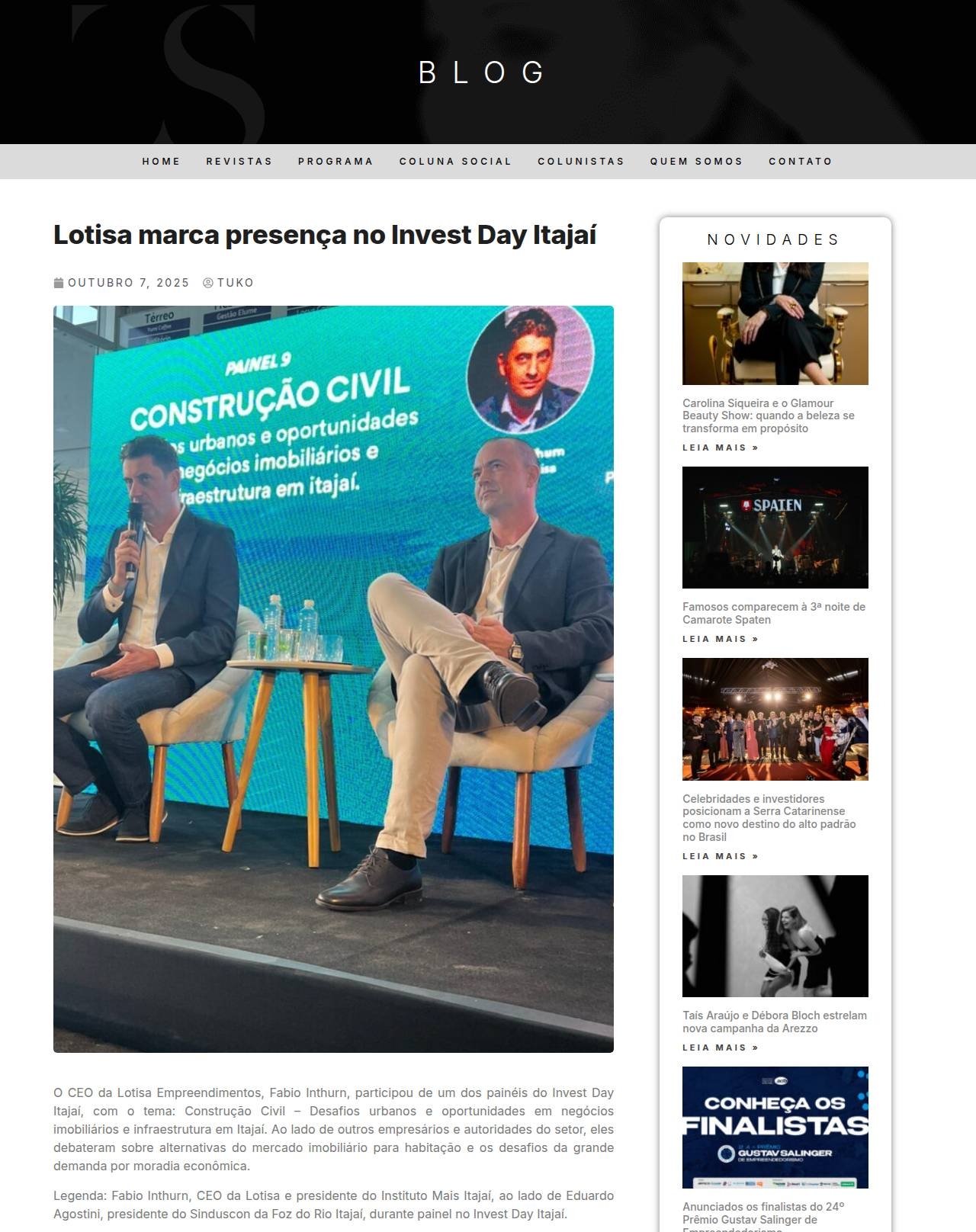The height and width of the screenshot is (1232, 976).
Task: Go to the REVISTAS page
Action: [x=239, y=162]
